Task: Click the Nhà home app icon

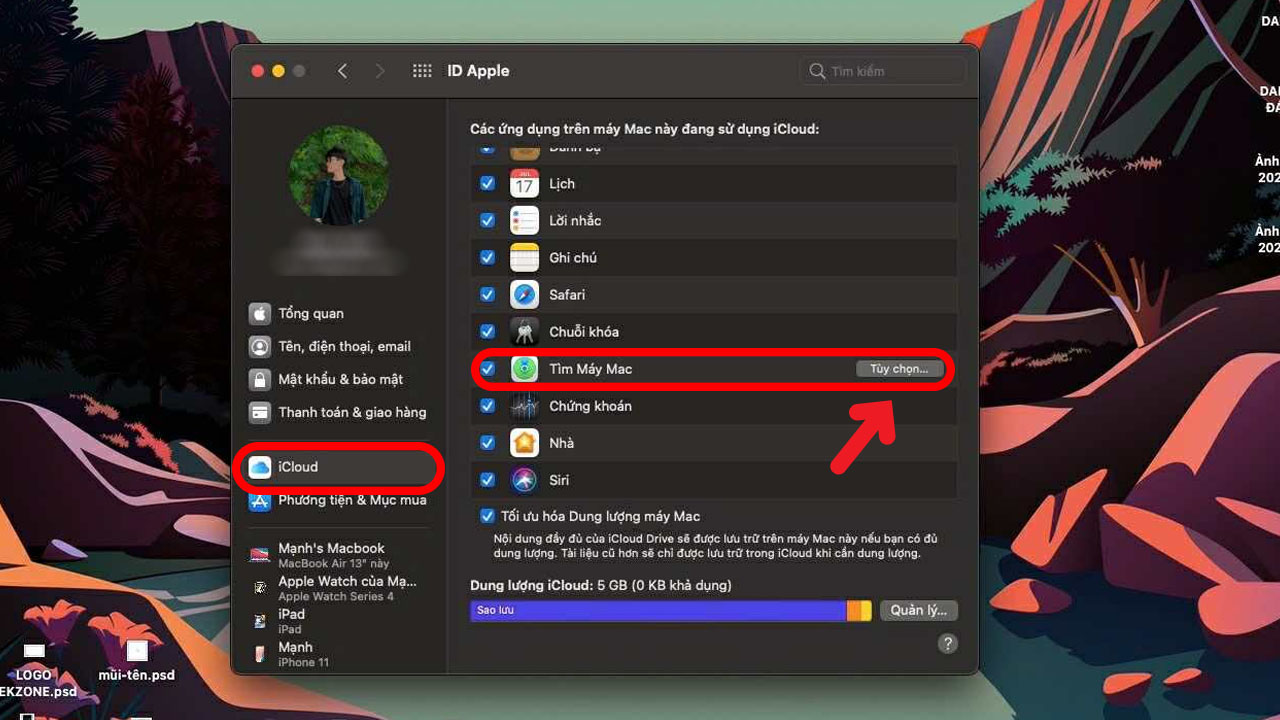Action: point(524,443)
